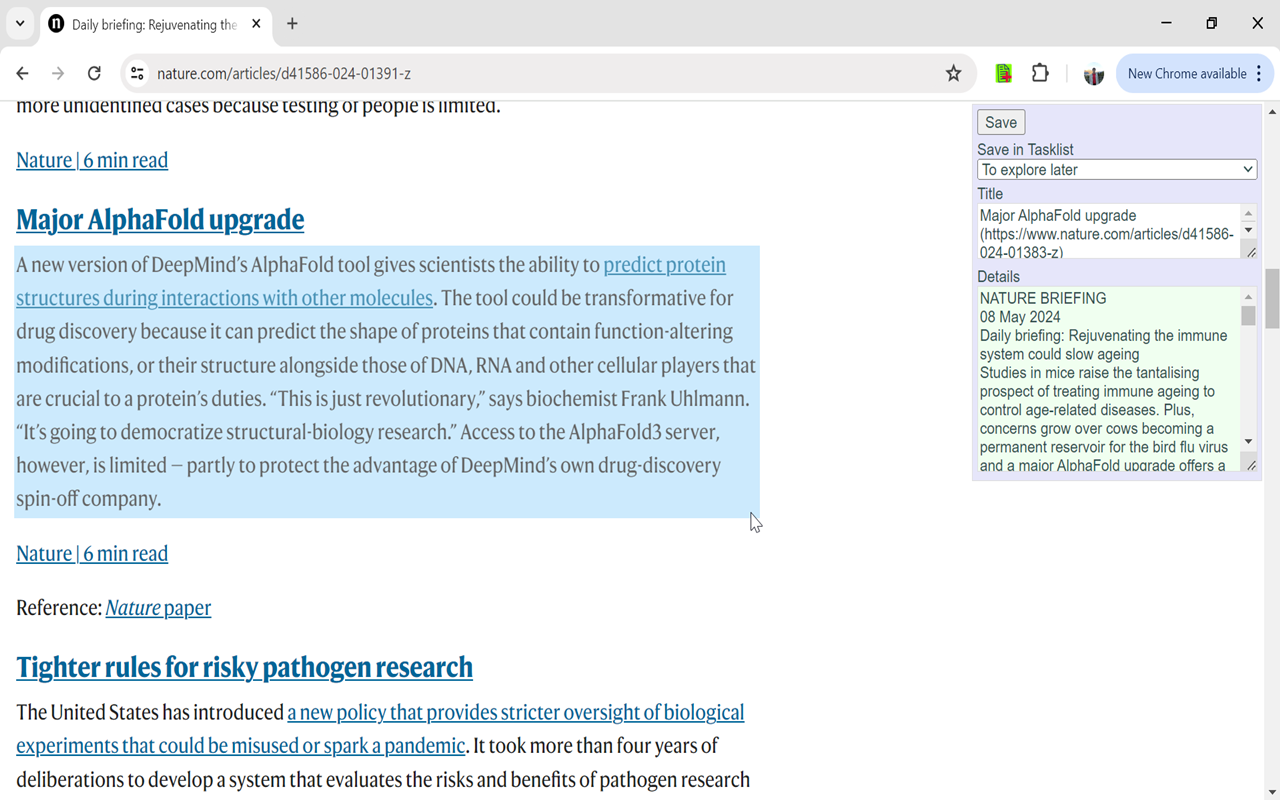Close the Daily briefing tab

coord(256,24)
